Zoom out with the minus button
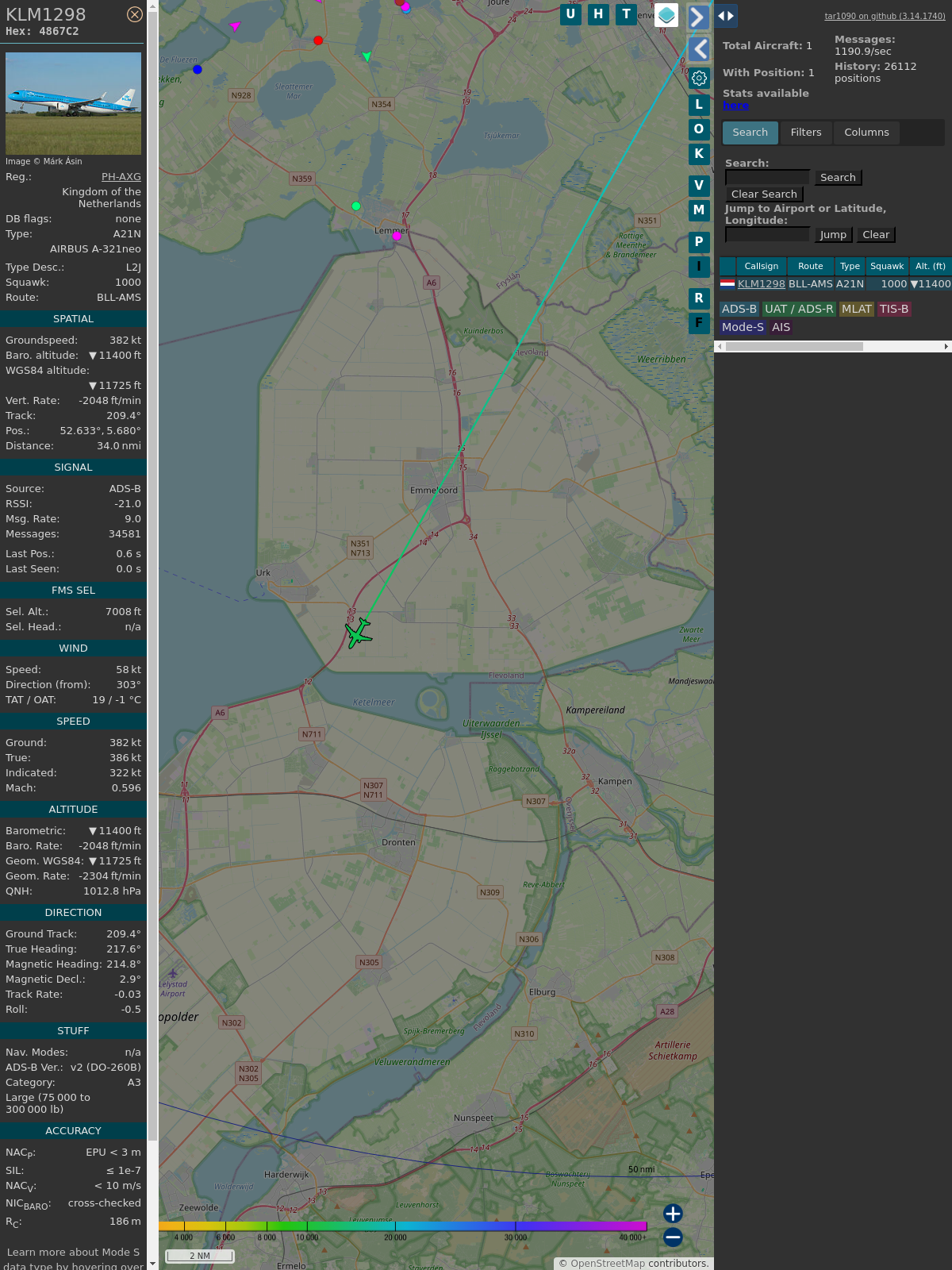This screenshot has width=952, height=1270. click(x=673, y=1237)
